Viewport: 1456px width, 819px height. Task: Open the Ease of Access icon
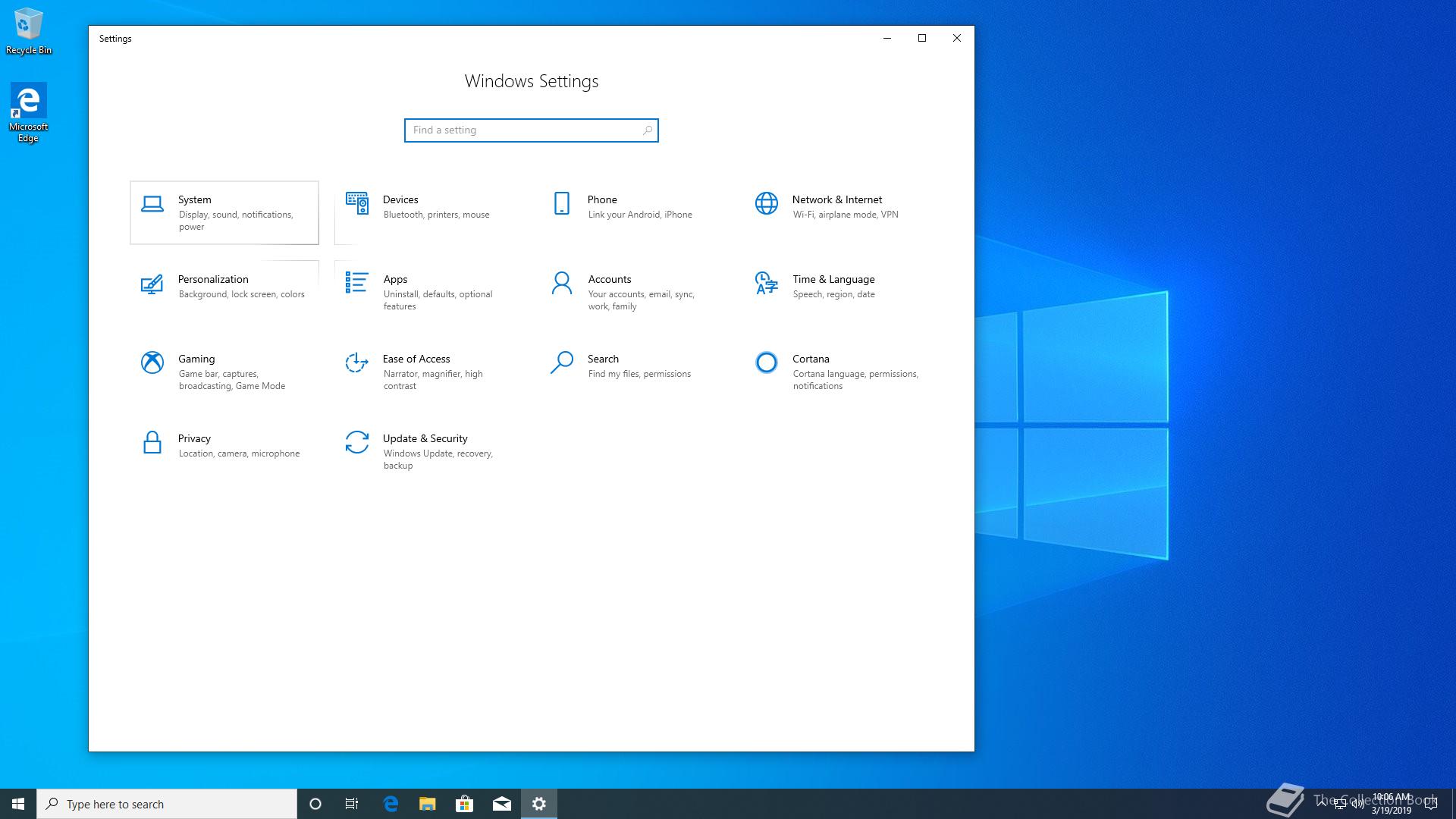(357, 362)
